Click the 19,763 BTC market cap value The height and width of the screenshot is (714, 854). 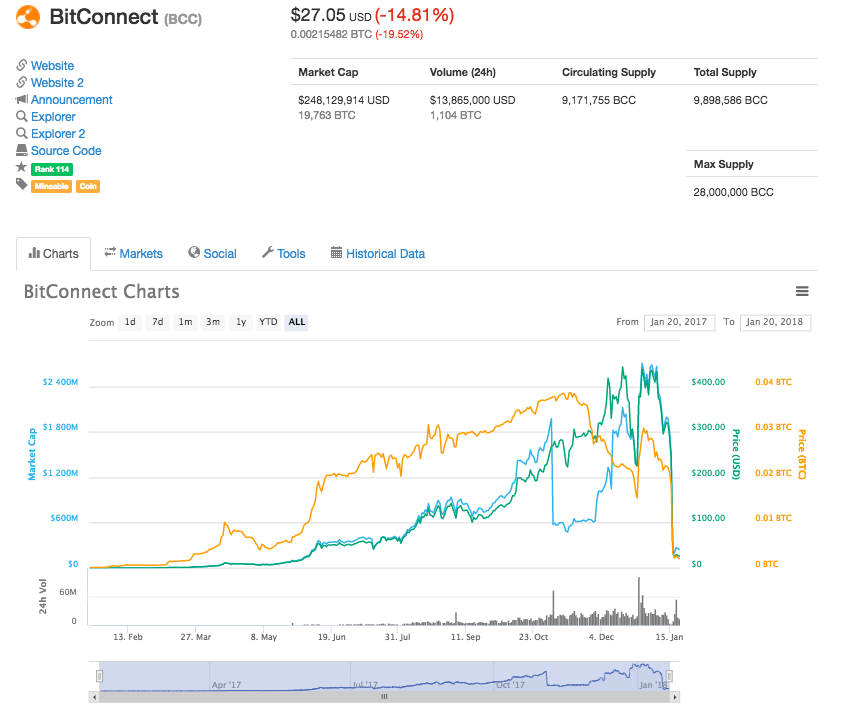(x=327, y=115)
